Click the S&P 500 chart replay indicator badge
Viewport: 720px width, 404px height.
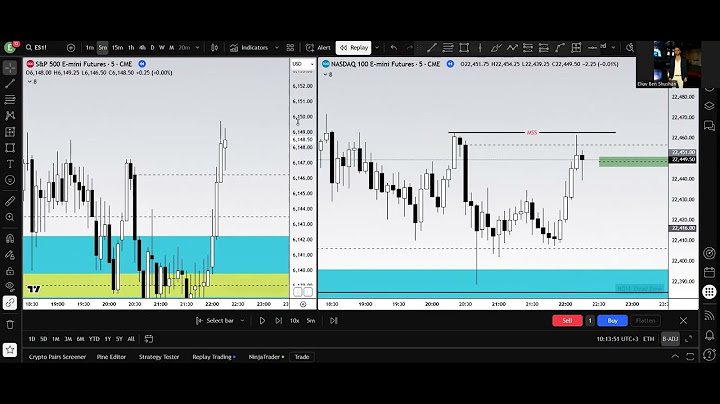(142, 64)
